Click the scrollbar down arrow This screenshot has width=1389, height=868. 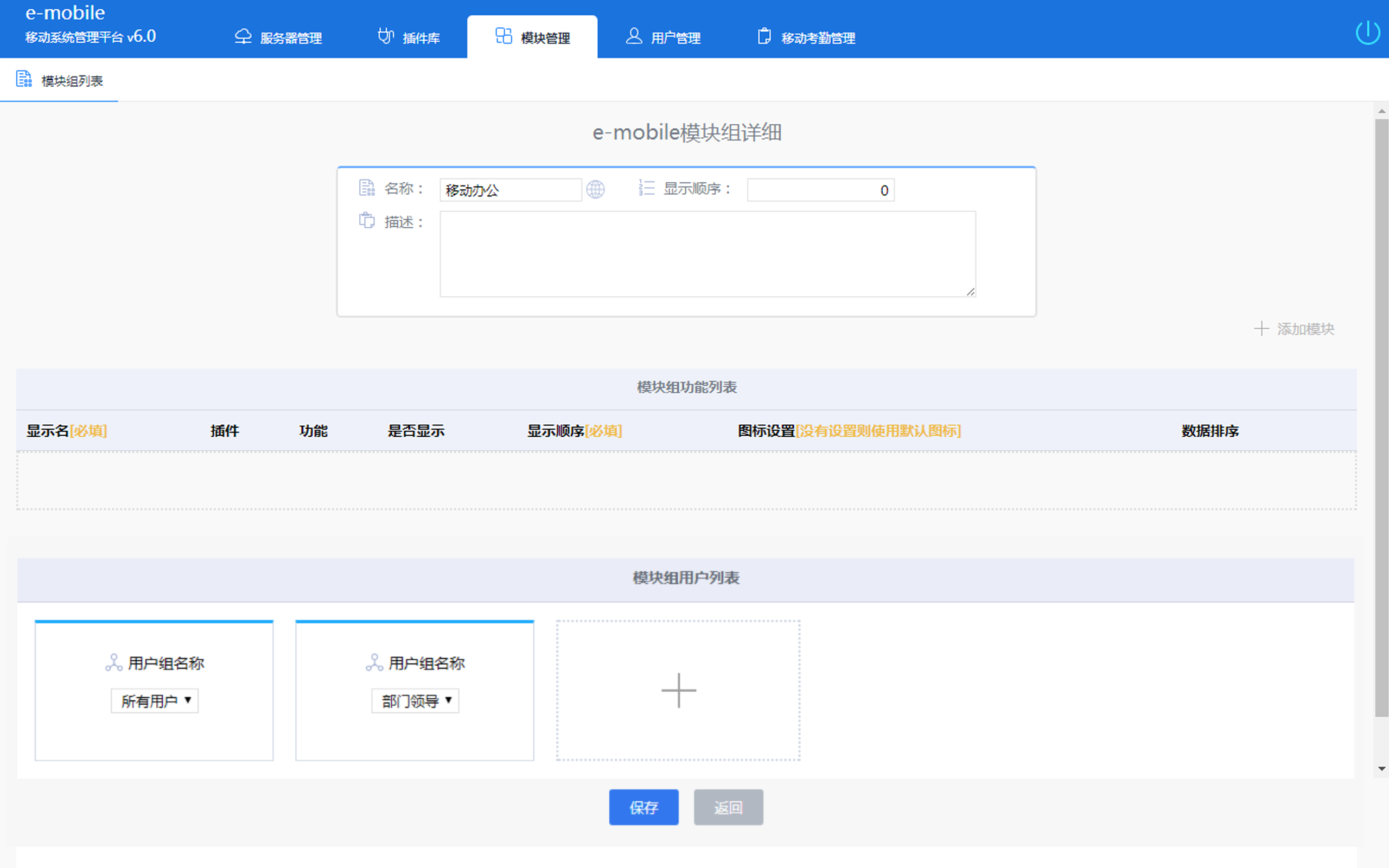point(1381,769)
